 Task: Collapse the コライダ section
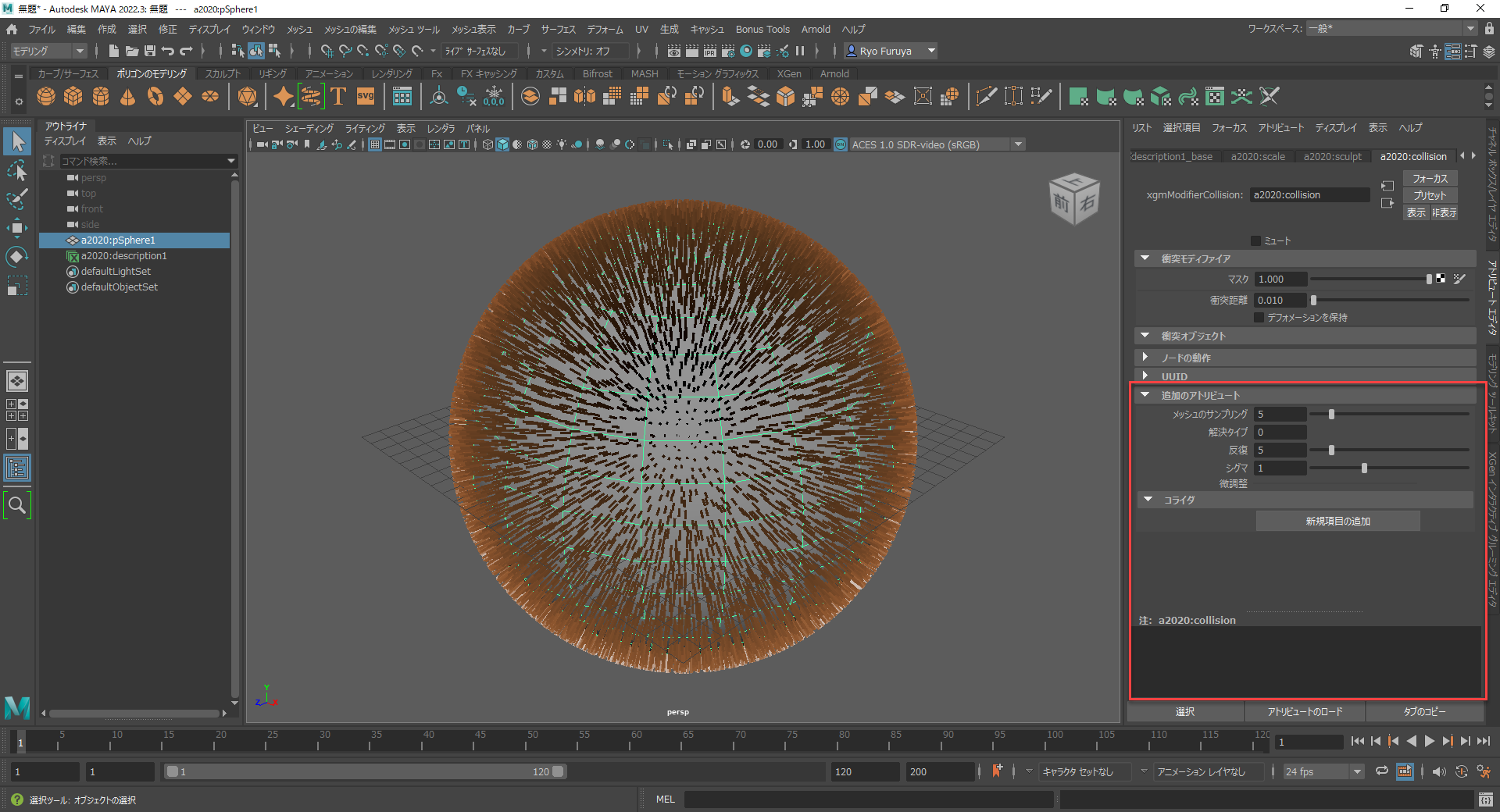[x=1148, y=500]
